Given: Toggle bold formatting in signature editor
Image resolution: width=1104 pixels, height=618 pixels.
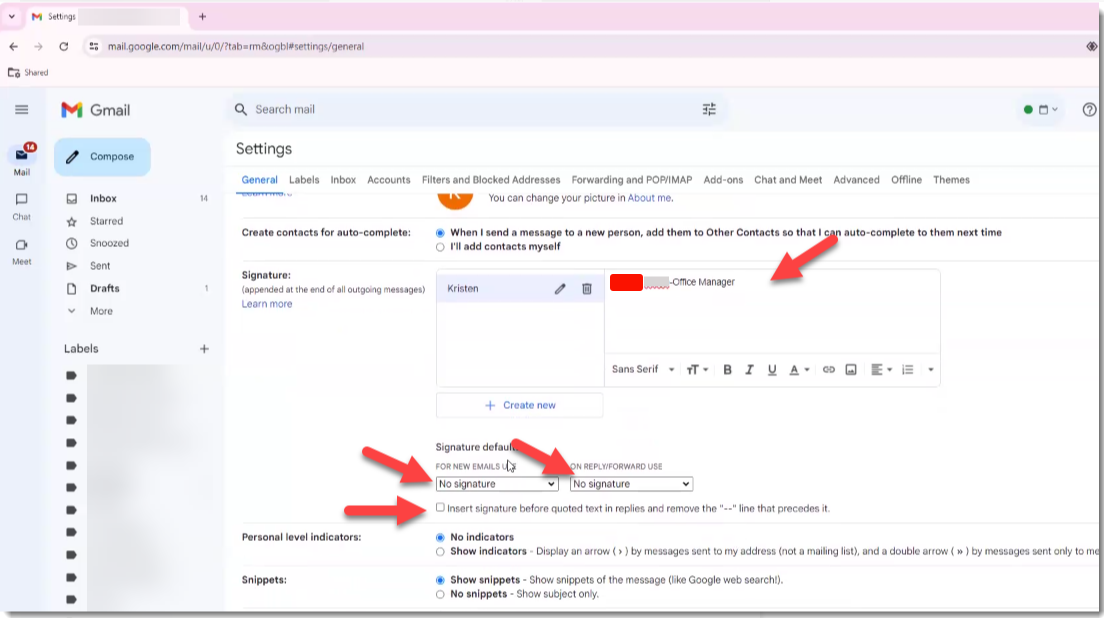Looking at the screenshot, I should (727, 370).
